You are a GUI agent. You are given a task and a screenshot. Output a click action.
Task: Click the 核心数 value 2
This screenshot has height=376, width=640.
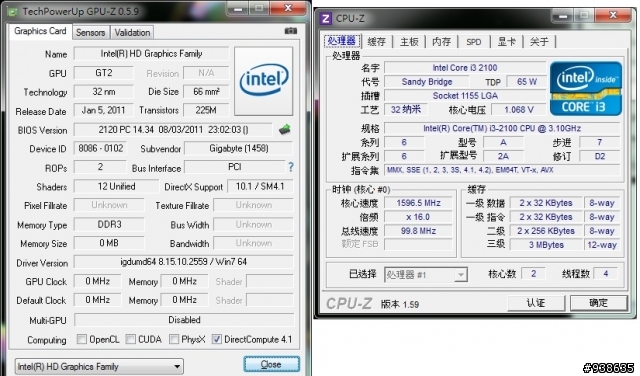click(533, 274)
